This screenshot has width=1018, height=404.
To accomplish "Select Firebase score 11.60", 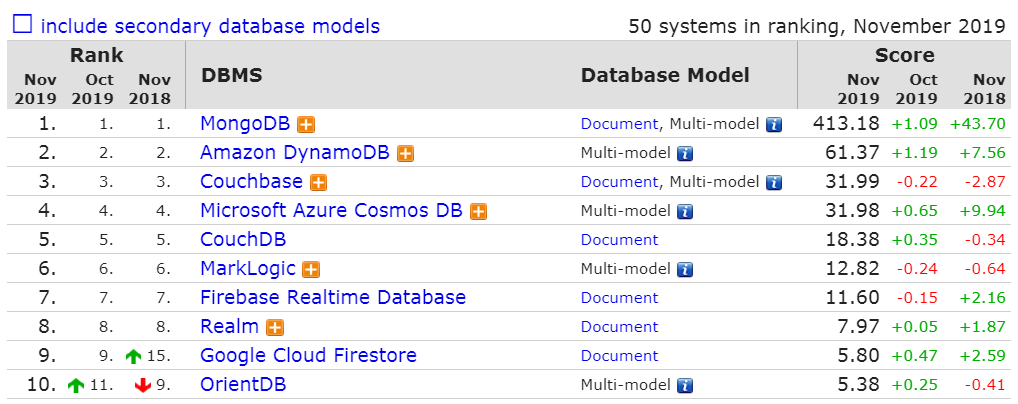I will pos(852,297).
